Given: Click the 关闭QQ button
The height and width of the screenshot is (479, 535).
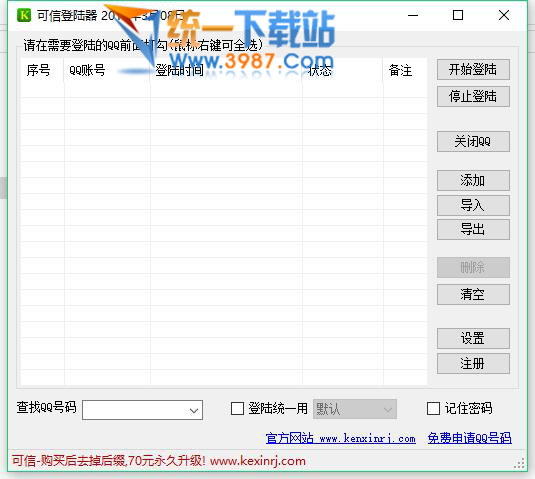Looking at the screenshot, I should pos(473,141).
